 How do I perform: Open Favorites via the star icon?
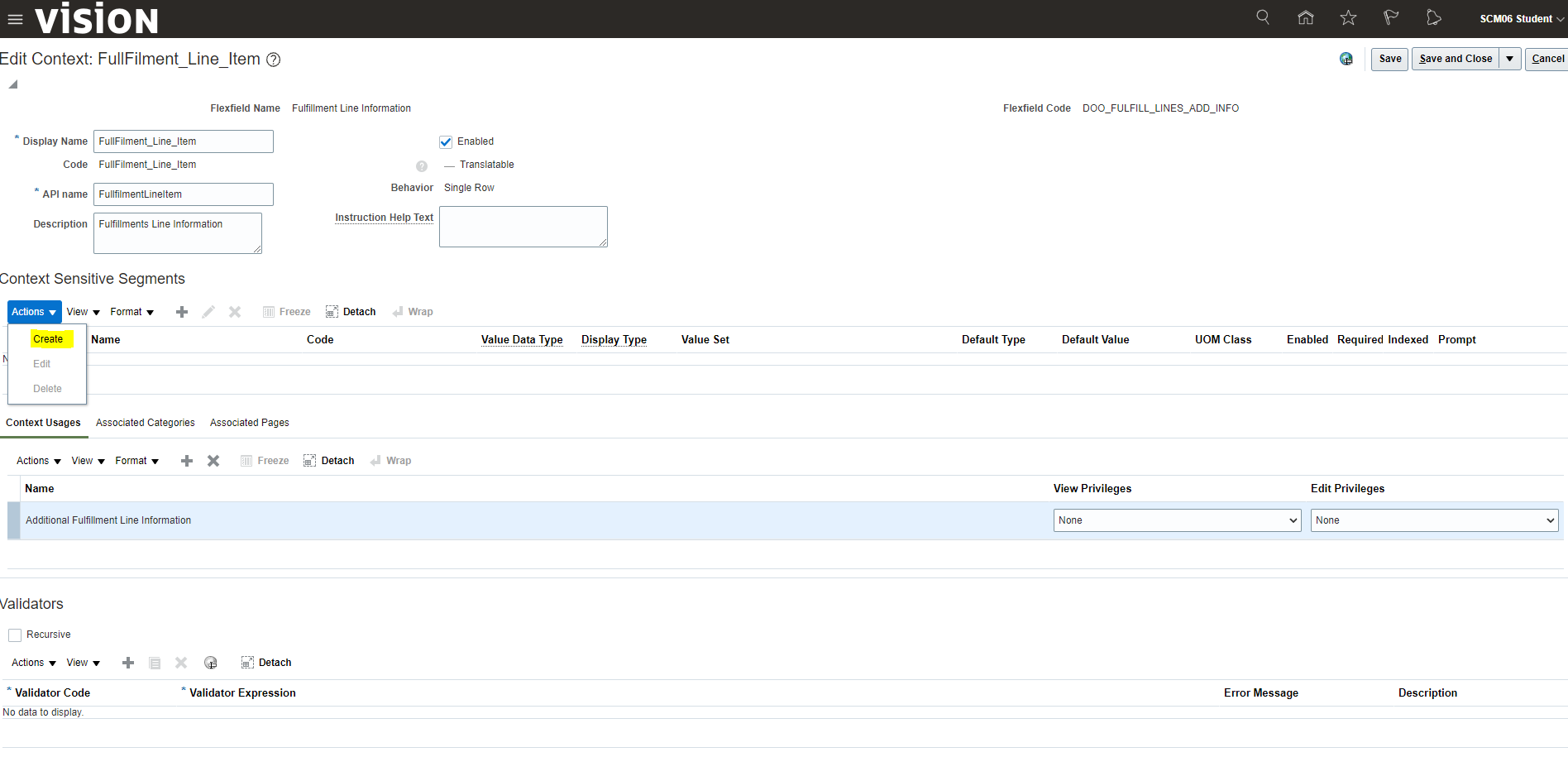coord(1348,17)
